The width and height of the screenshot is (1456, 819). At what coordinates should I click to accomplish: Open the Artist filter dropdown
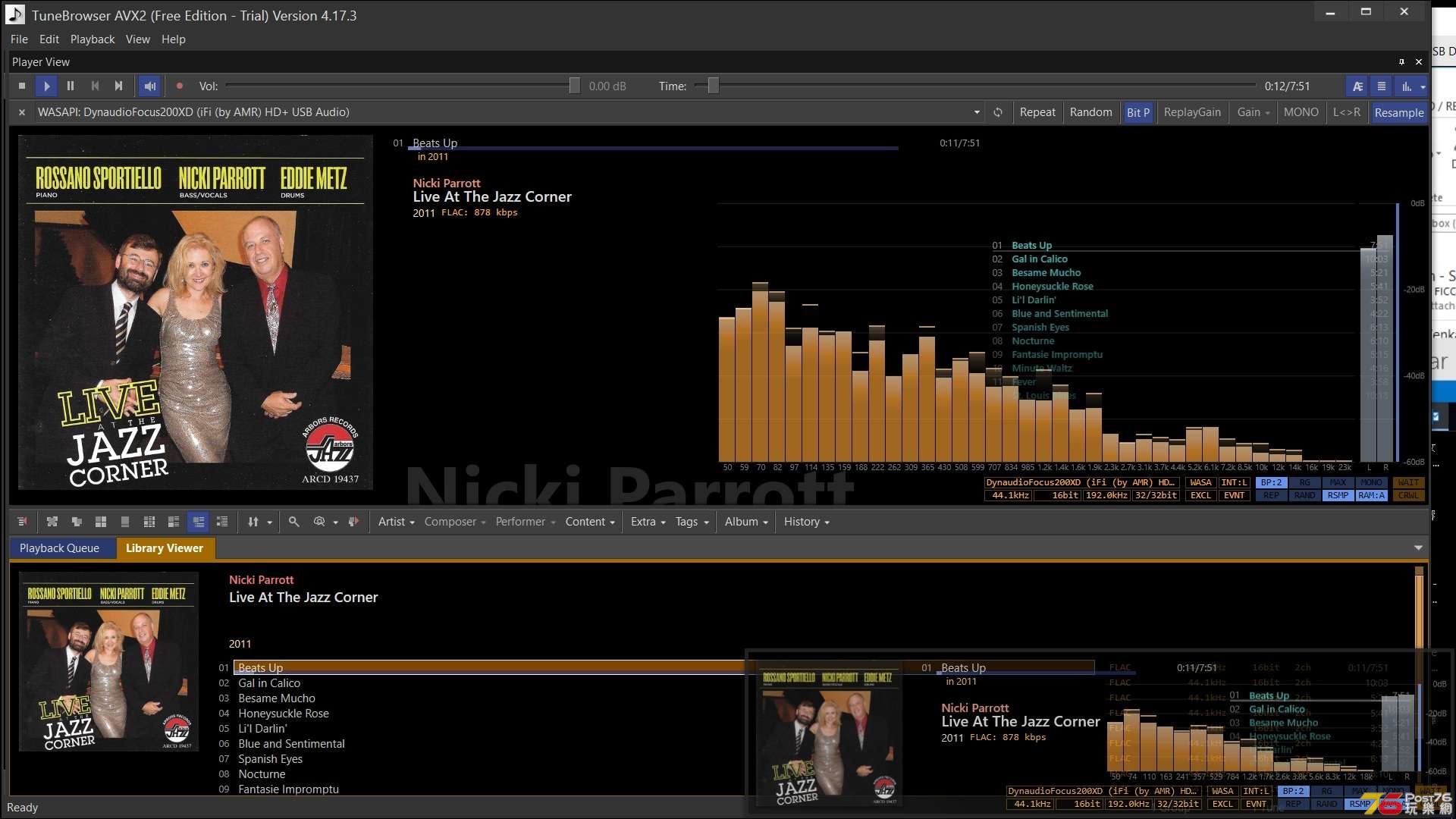396,522
